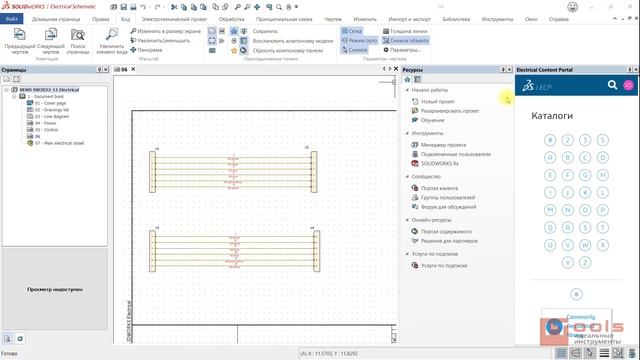Viewport: 640px width, 360px height.
Task: Click bottom-left preview icon under Просмотр недоступен
Action: [x=7, y=338]
